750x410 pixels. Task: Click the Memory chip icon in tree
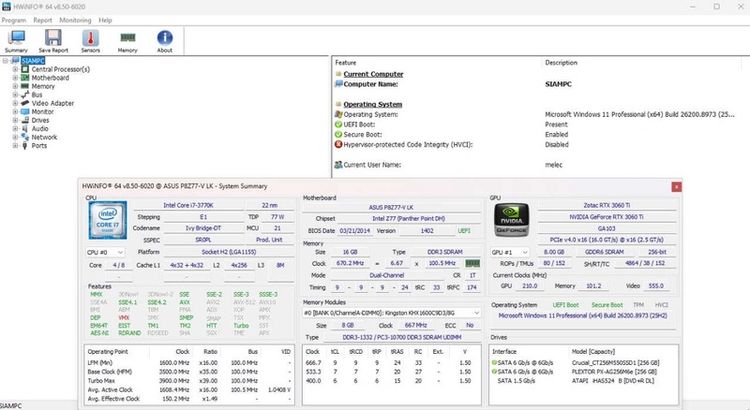click(x=25, y=86)
